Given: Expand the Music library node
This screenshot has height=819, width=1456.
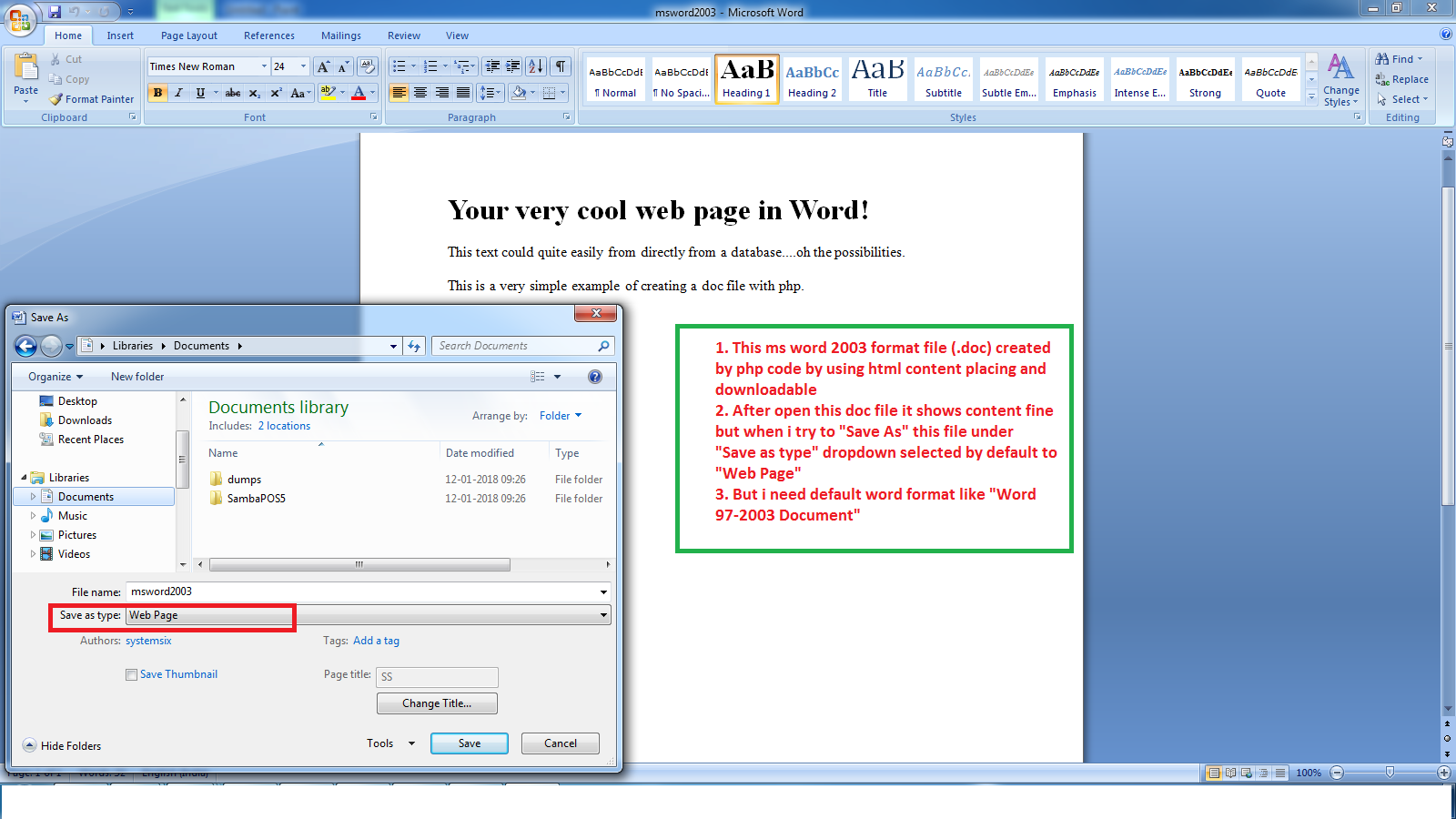Looking at the screenshot, I should (34, 516).
